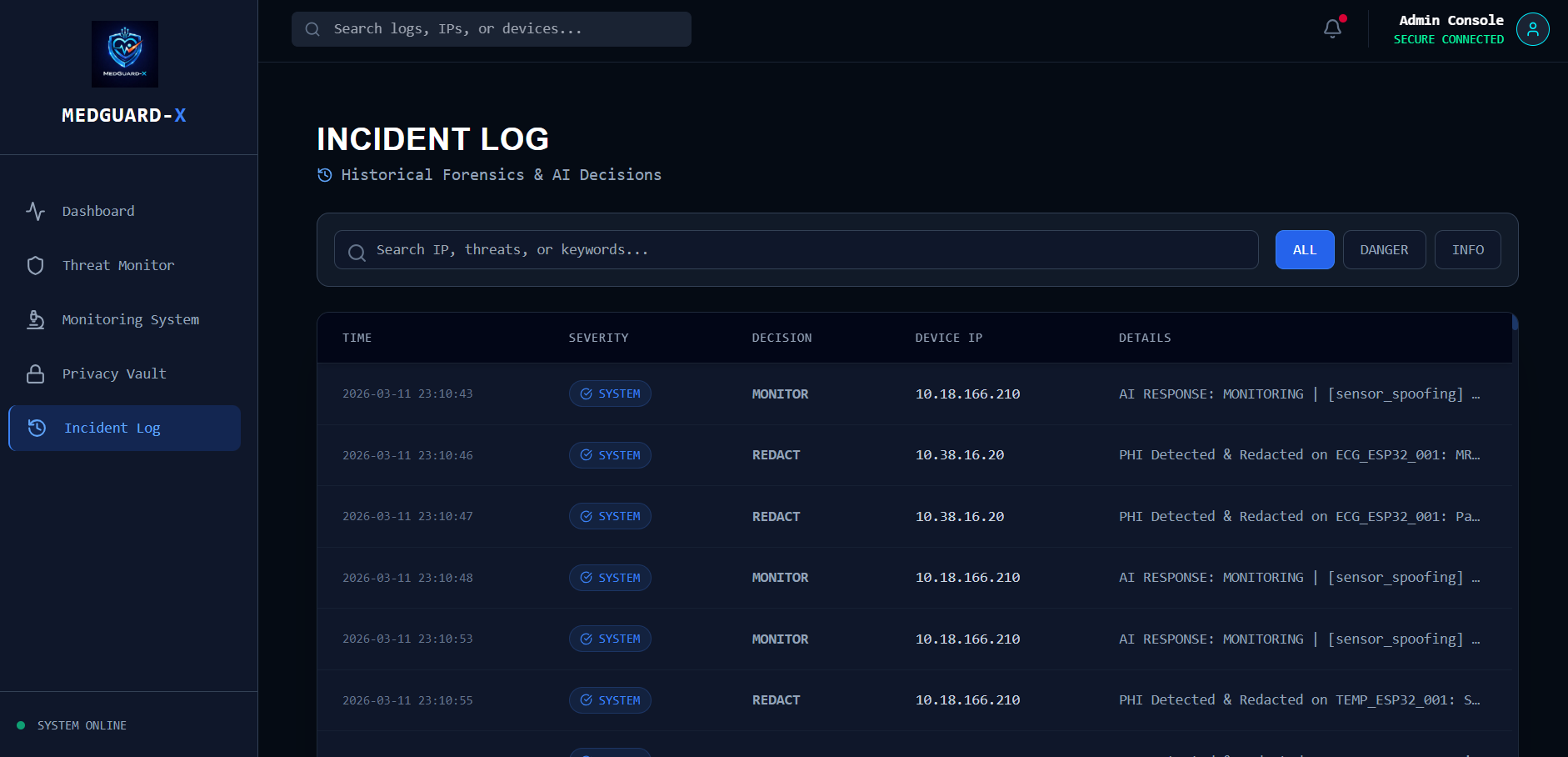
Task: Open the Privacy Vault padlock icon
Action: [x=35, y=373]
